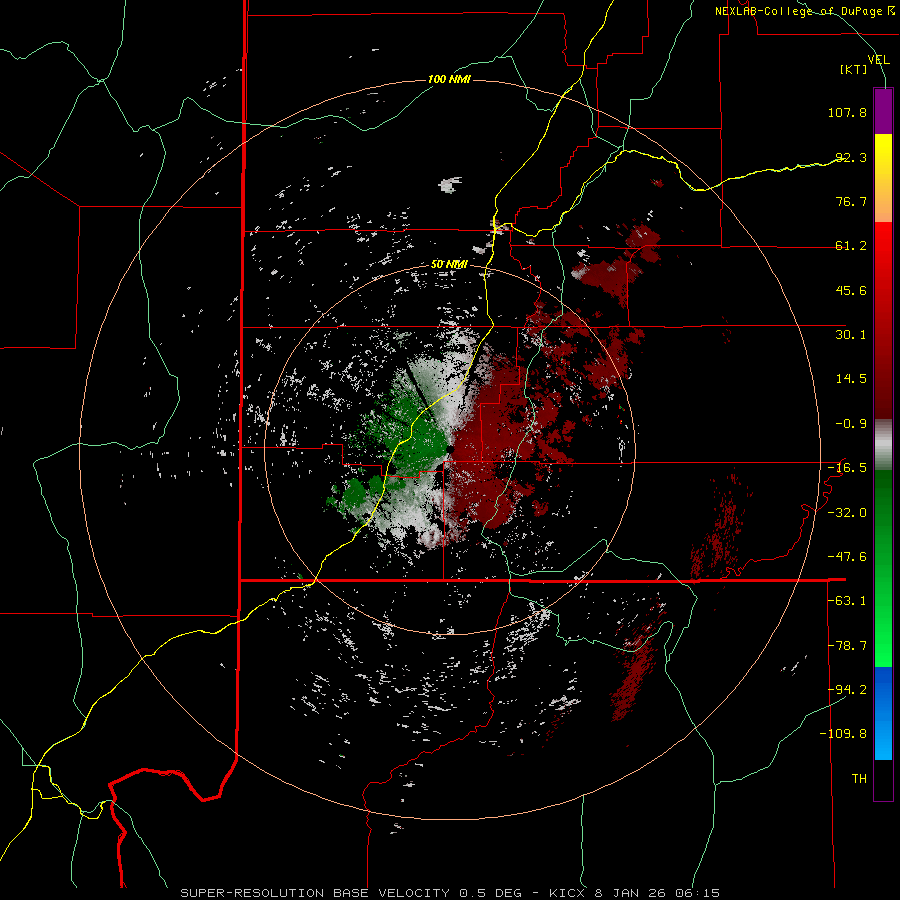The width and height of the screenshot is (900, 900).
Task: Click the Super-Resolution Base Velocity caption text
Action: pos(315,893)
